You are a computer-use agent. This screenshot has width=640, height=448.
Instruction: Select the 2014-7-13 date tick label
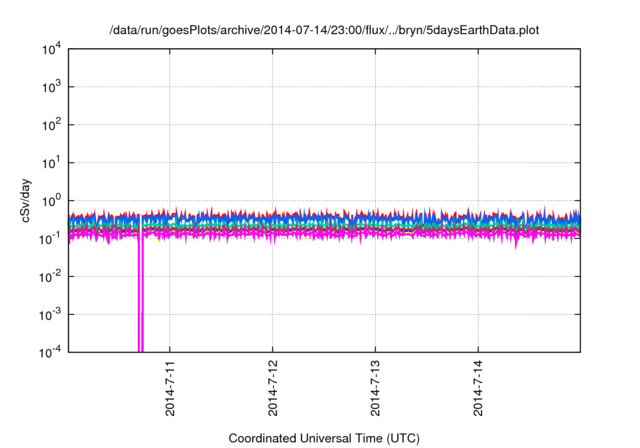coord(375,388)
